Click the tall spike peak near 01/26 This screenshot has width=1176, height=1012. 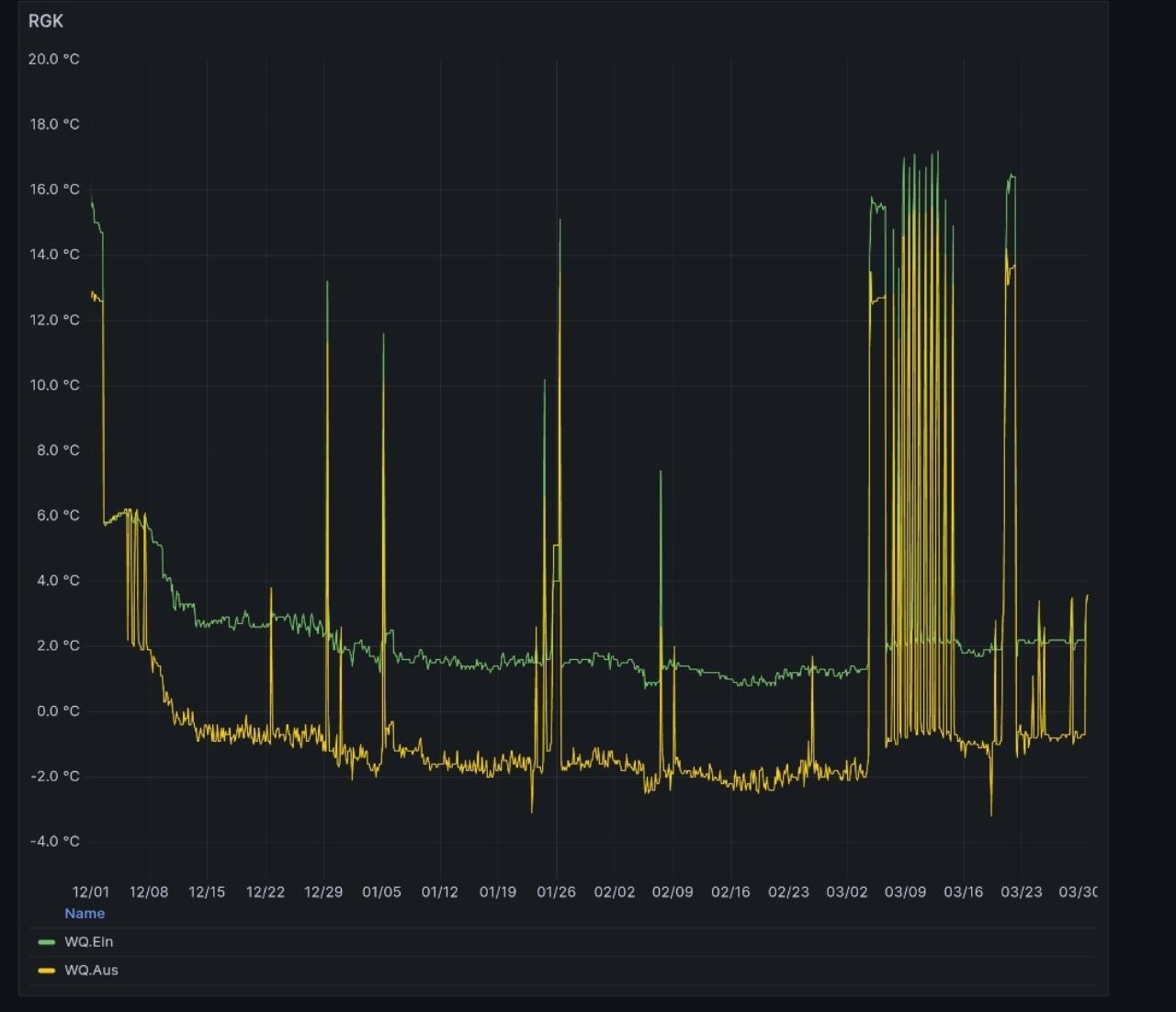coord(560,221)
